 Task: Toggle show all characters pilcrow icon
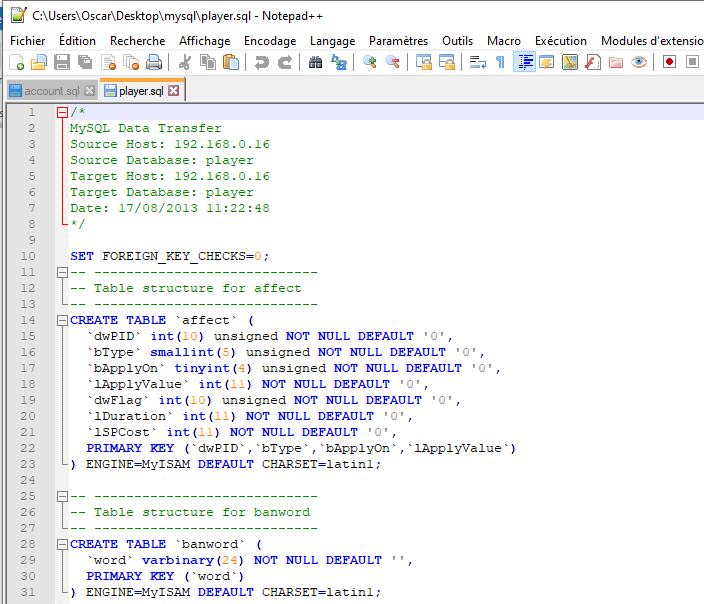pos(501,62)
